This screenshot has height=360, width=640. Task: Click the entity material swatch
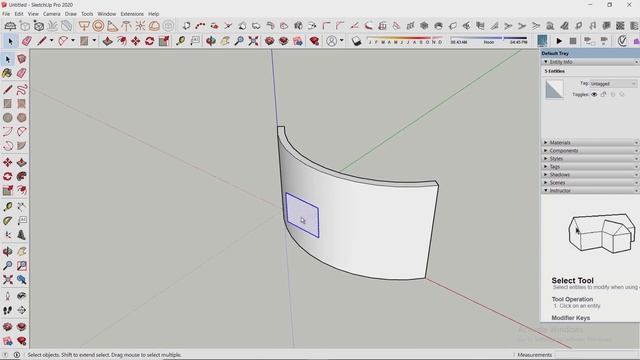click(x=554, y=89)
